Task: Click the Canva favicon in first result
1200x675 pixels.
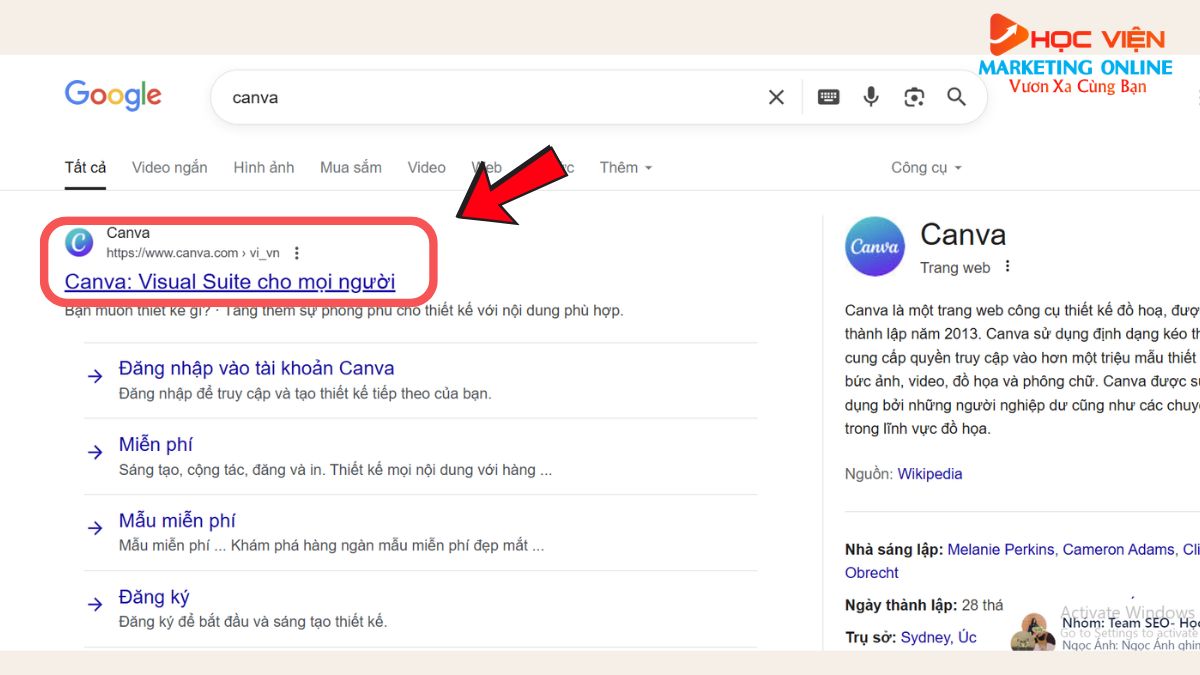Action: (79, 243)
